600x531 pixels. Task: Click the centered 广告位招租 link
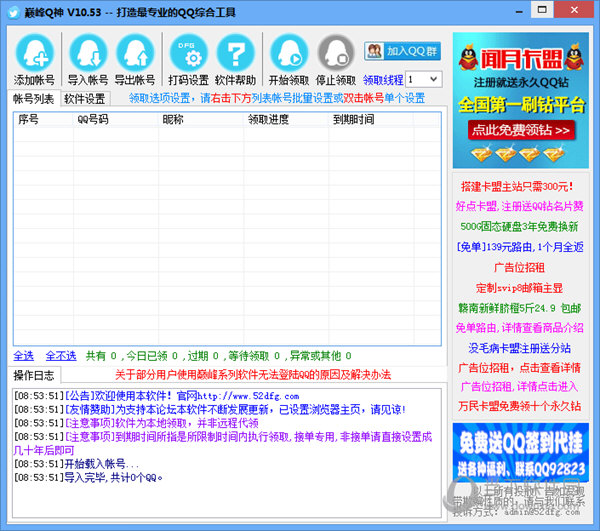click(x=519, y=267)
